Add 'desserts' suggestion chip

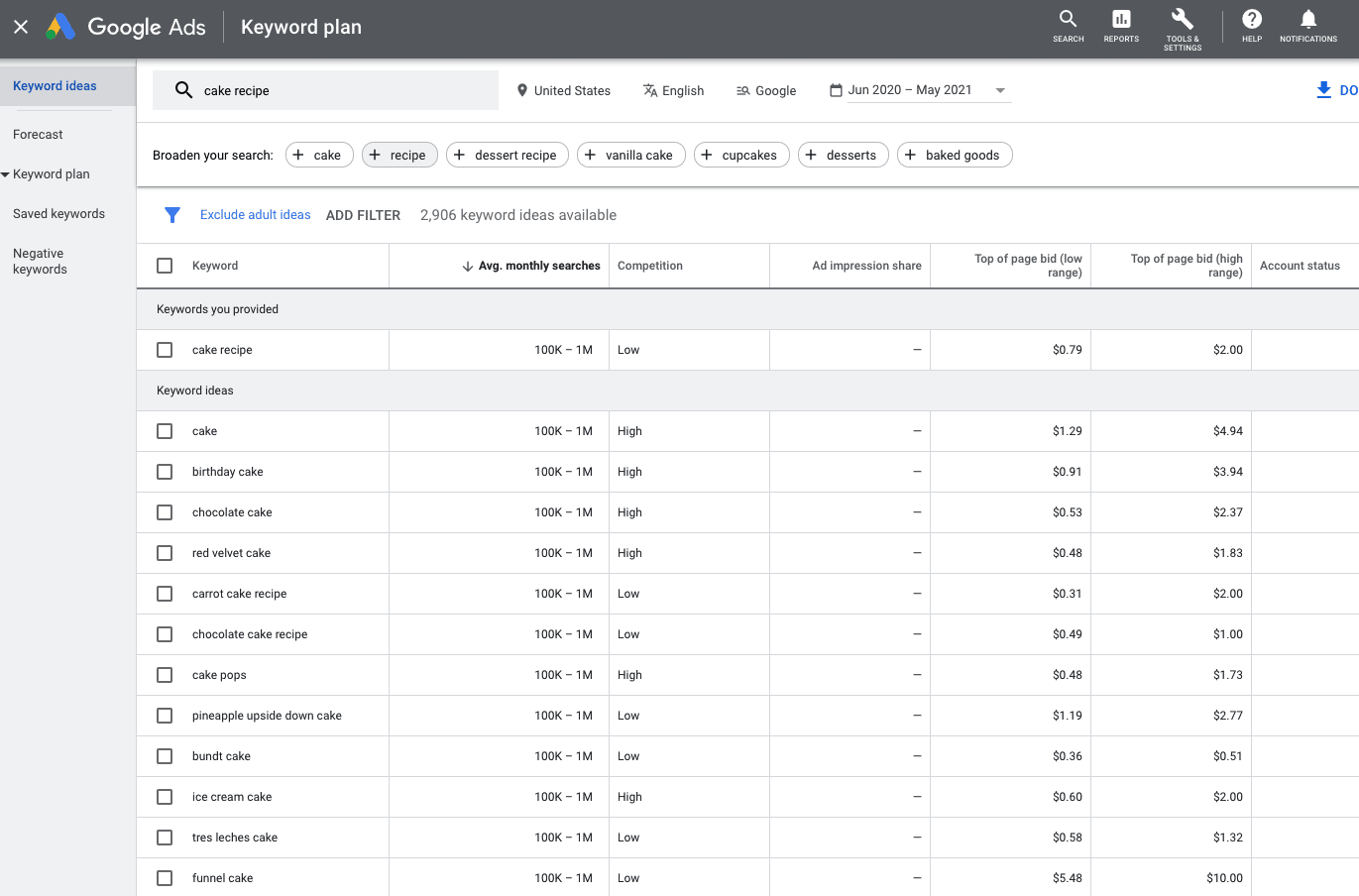point(844,155)
